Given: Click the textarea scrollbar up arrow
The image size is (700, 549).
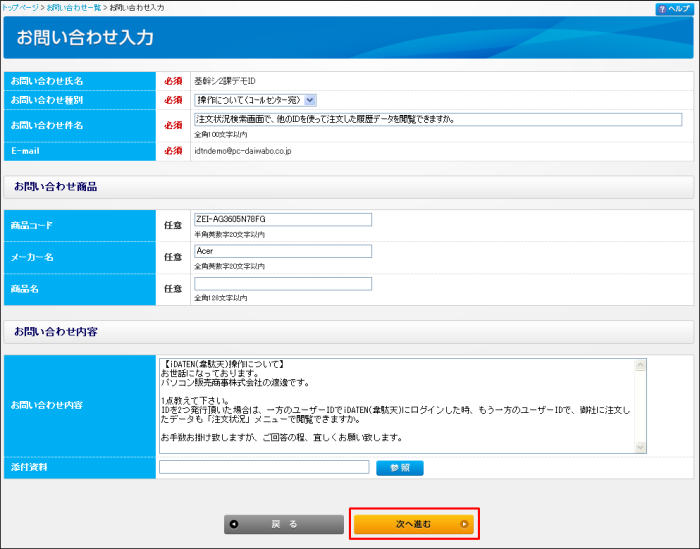Looking at the screenshot, I should (x=640, y=364).
